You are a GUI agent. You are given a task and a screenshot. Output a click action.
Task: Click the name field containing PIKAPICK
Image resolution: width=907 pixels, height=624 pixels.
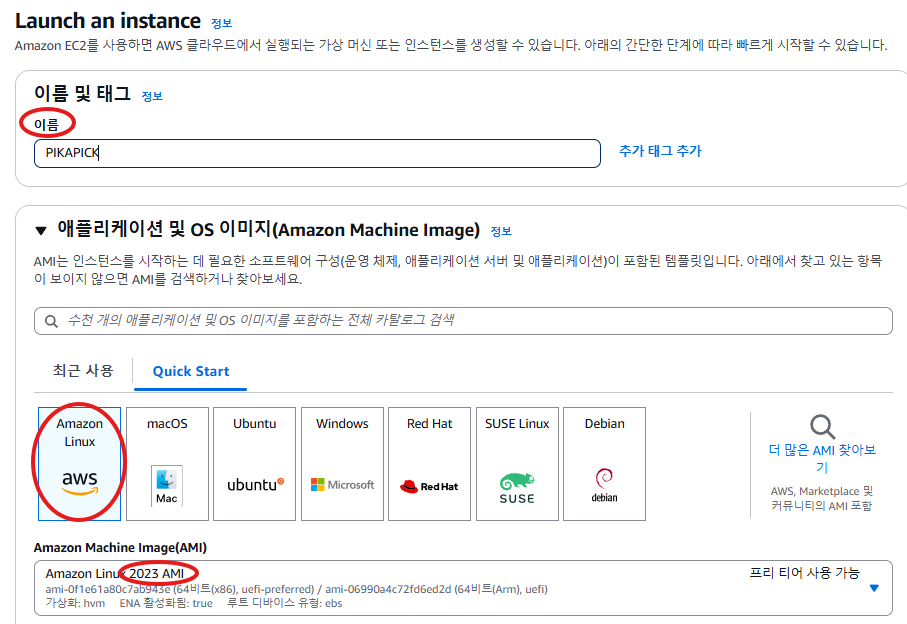317,153
